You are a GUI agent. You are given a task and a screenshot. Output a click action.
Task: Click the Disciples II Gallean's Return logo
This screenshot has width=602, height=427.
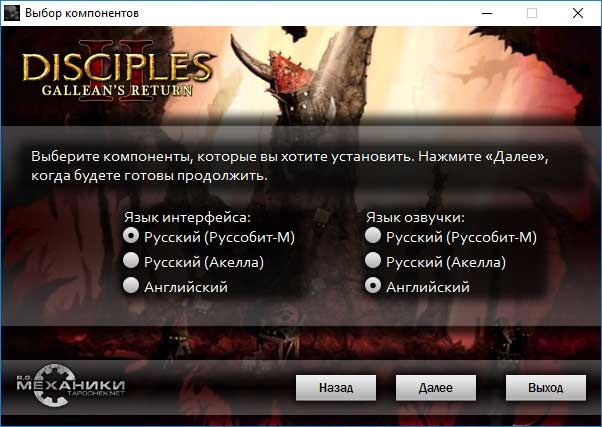pyautogui.click(x=117, y=71)
